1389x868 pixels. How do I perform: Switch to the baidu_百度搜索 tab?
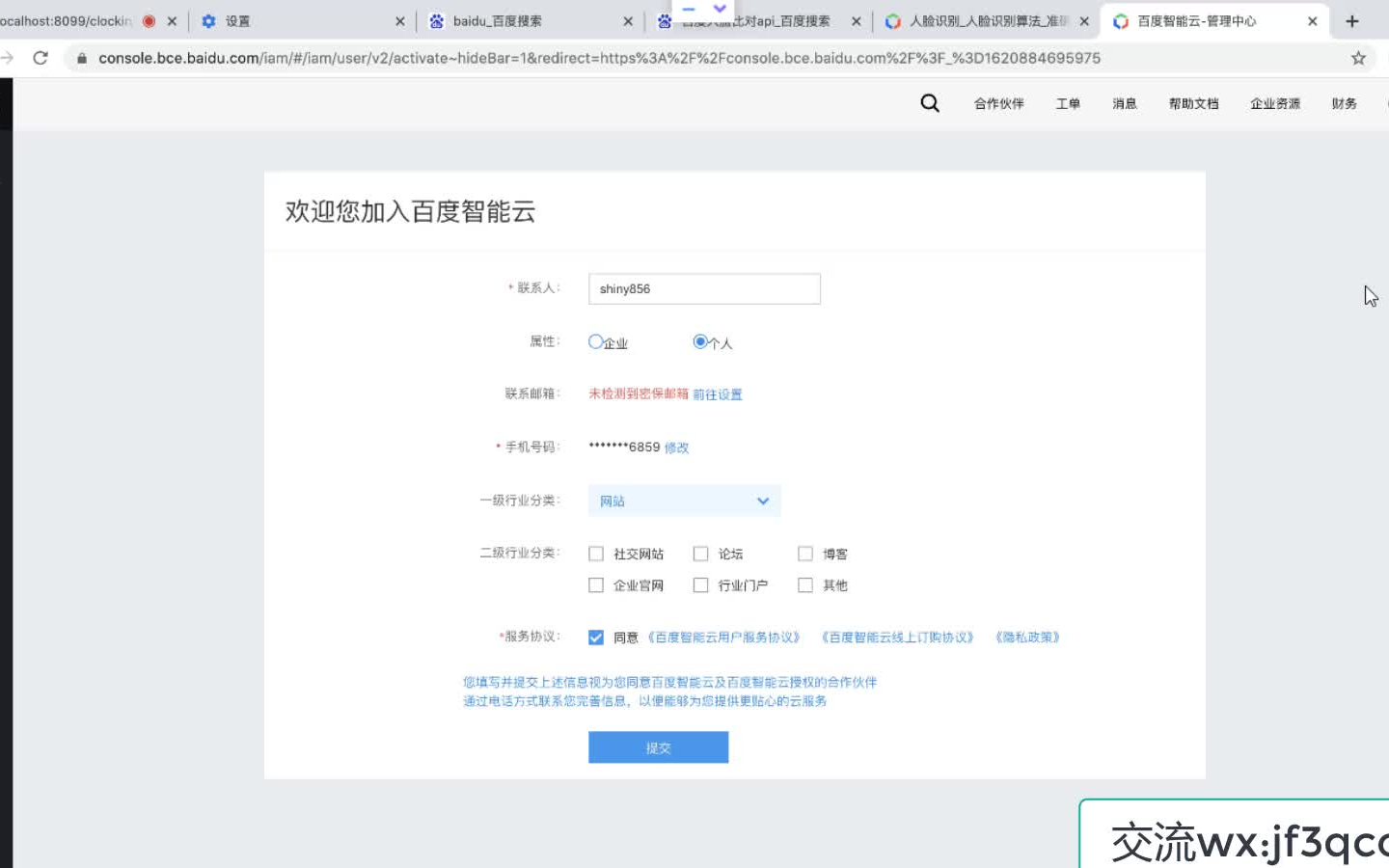point(529,20)
